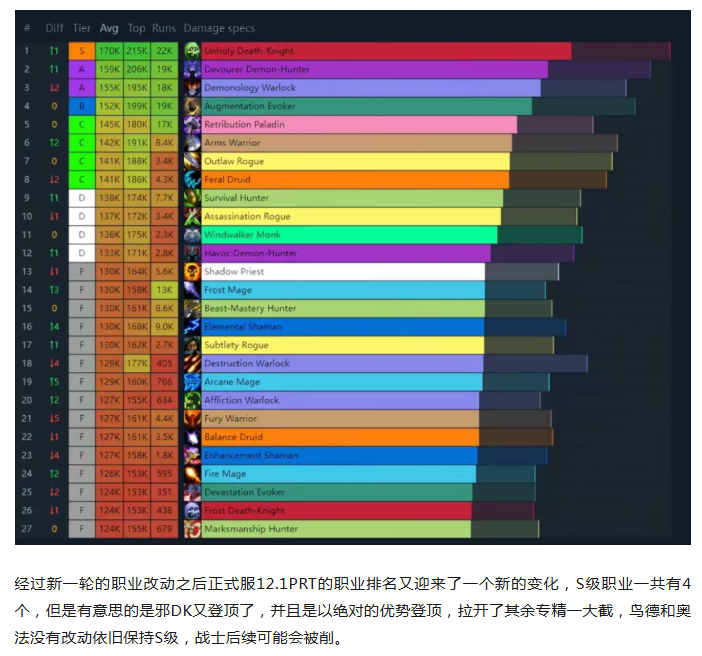Image resolution: width=702 pixels, height=656 pixels.
Task: Click the up 4 diff for Elemental Shaman
Action: click(54, 326)
